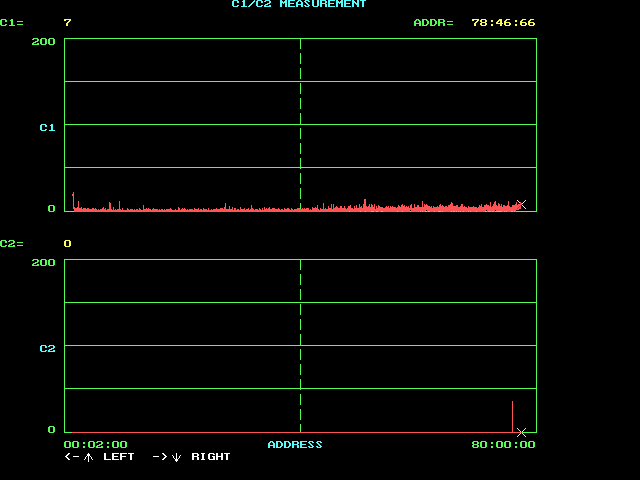Click the C2= label
This screenshot has height=480, width=640.
pos(12,244)
